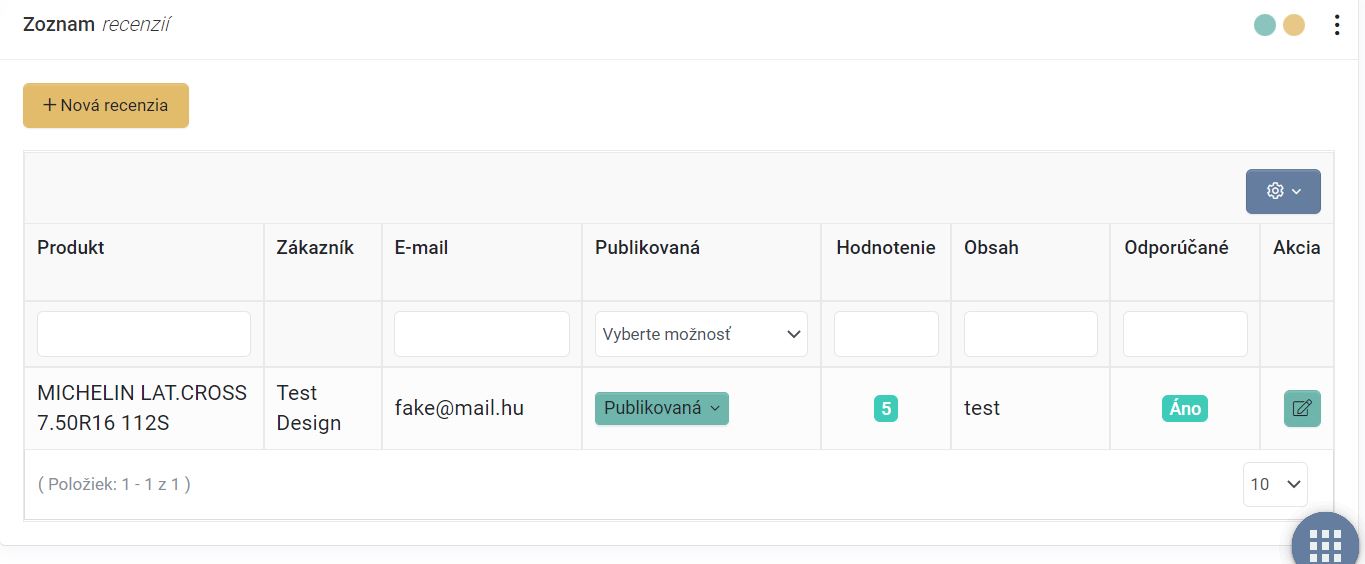The image size is (1365, 564).
Task: Click the fake@mail.hu email cell
Action: (x=459, y=408)
